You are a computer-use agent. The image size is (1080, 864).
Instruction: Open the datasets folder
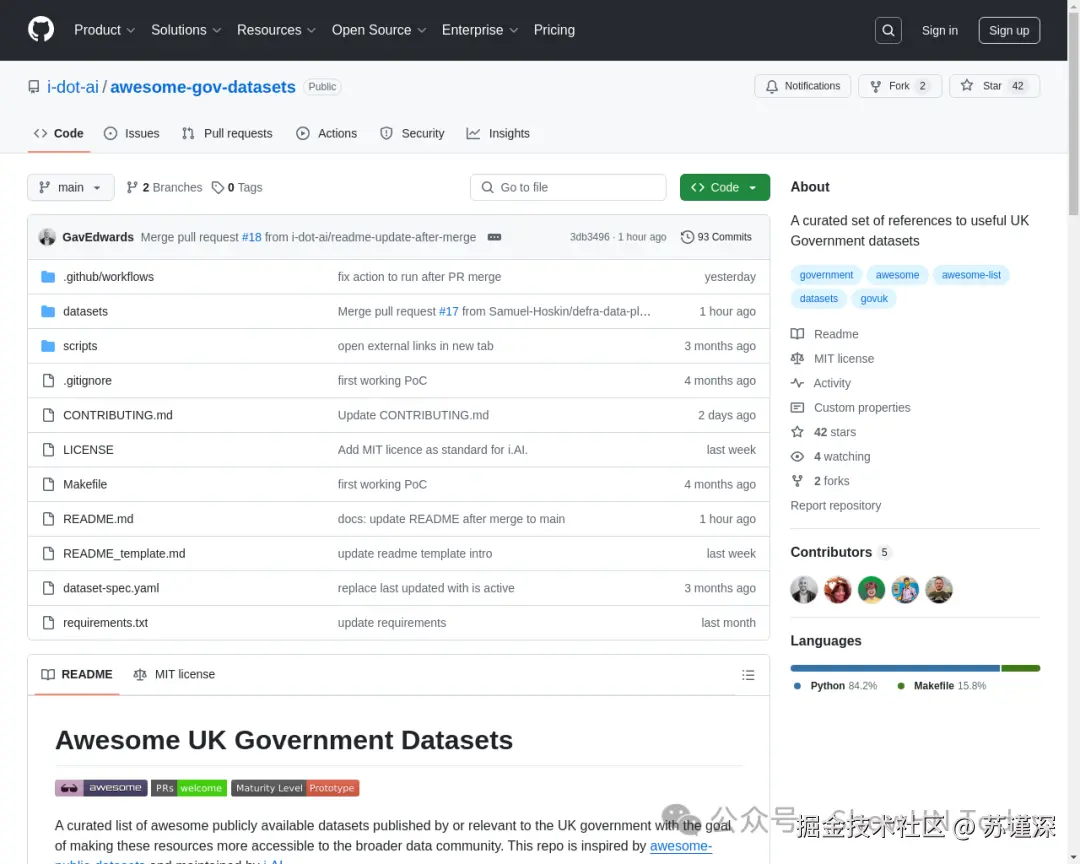(x=85, y=311)
